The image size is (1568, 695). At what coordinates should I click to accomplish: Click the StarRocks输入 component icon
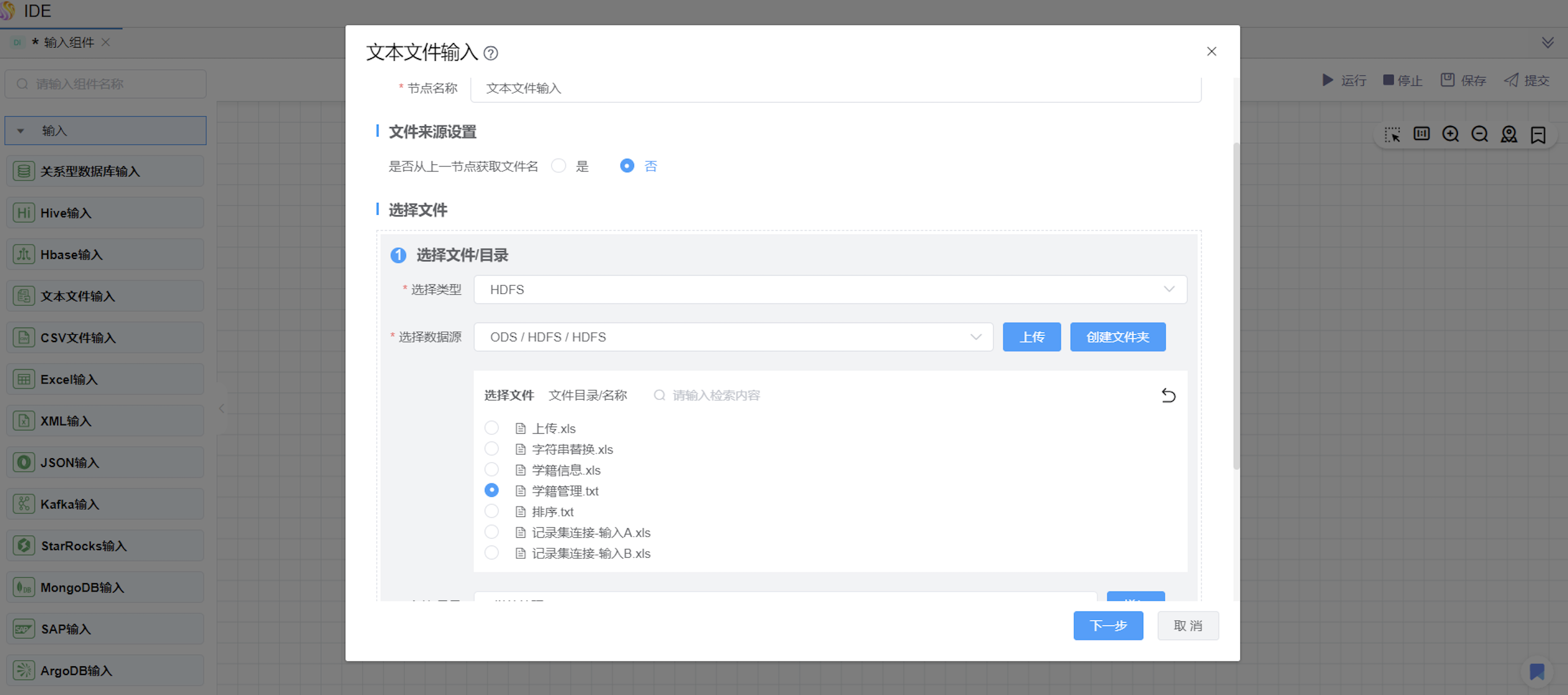(x=24, y=545)
